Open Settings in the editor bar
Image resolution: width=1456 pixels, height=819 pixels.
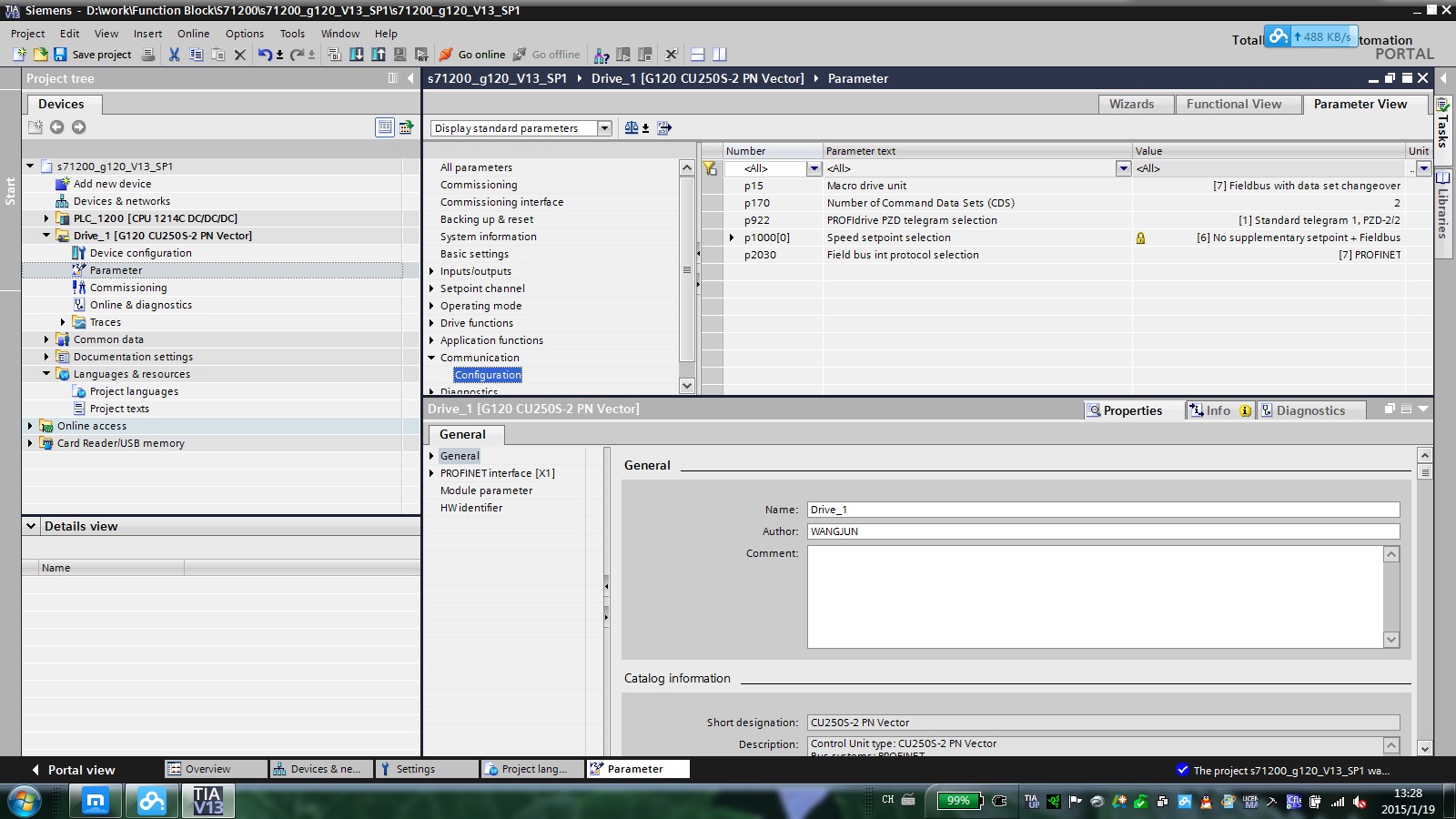click(427, 769)
